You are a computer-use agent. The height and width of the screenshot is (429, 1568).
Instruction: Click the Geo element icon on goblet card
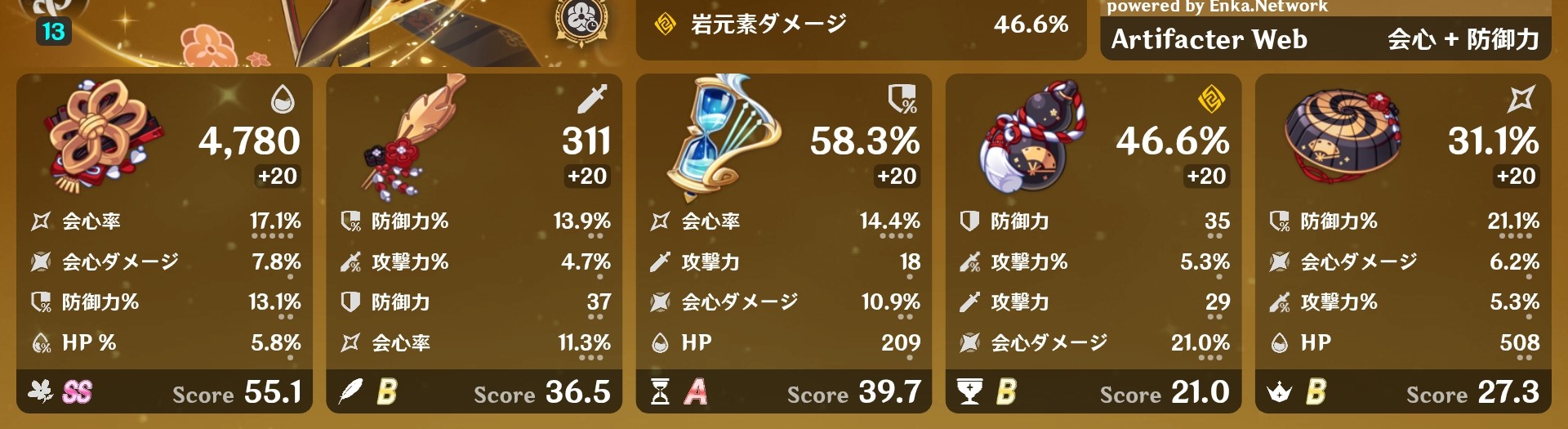[x=1211, y=101]
